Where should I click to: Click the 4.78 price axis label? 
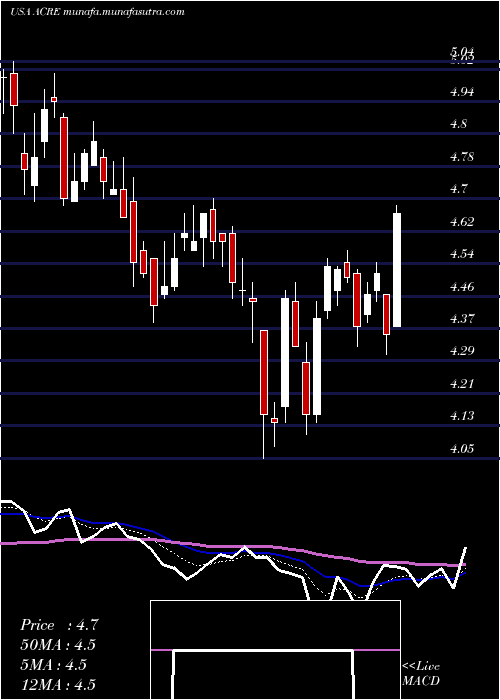pyautogui.click(x=462, y=157)
